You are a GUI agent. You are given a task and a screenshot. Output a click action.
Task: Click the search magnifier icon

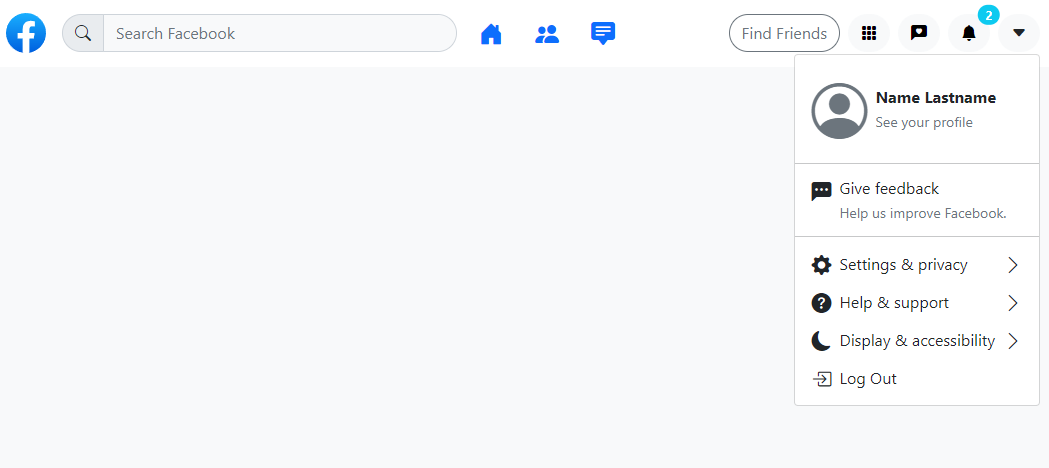83,33
